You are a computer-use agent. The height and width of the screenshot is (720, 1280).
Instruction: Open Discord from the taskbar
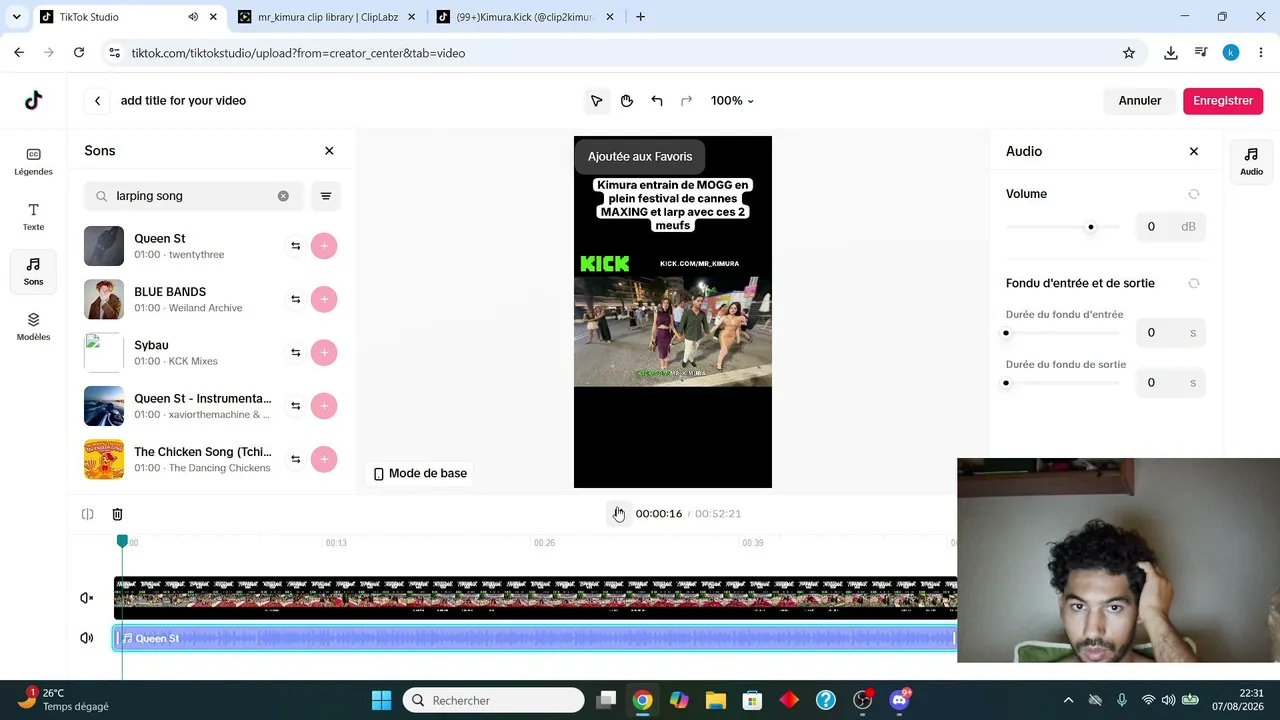(899, 700)
